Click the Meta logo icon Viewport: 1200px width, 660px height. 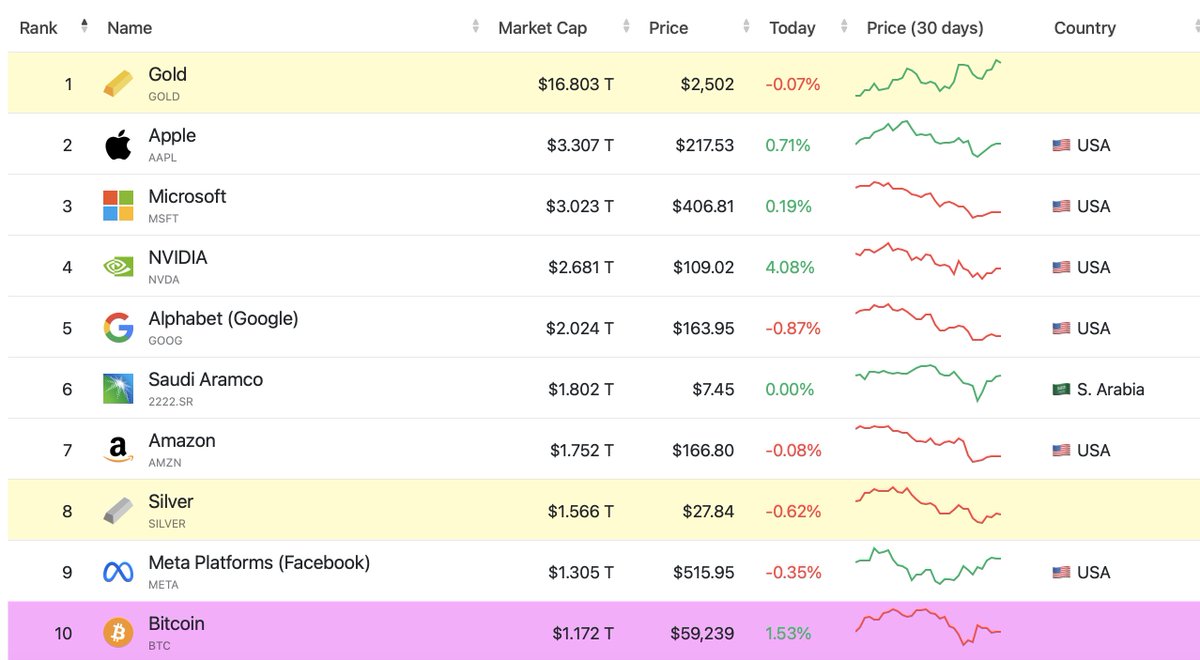click(x=118, y=572)
